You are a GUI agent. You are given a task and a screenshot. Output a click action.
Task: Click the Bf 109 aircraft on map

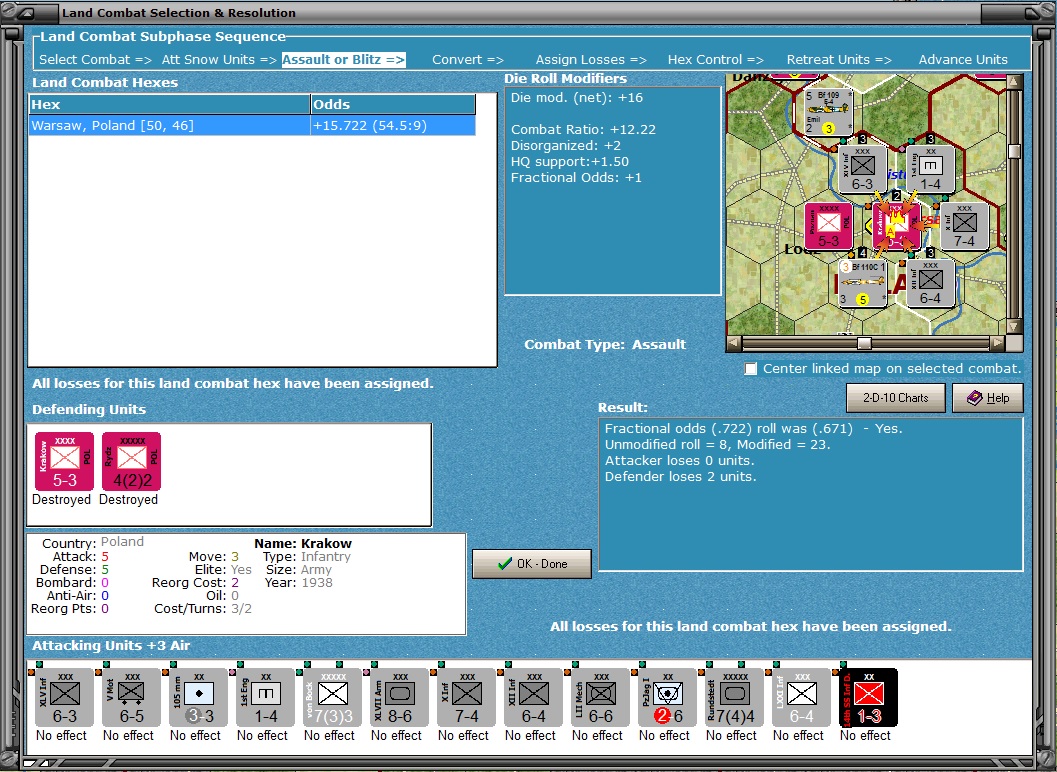(828, 111)
